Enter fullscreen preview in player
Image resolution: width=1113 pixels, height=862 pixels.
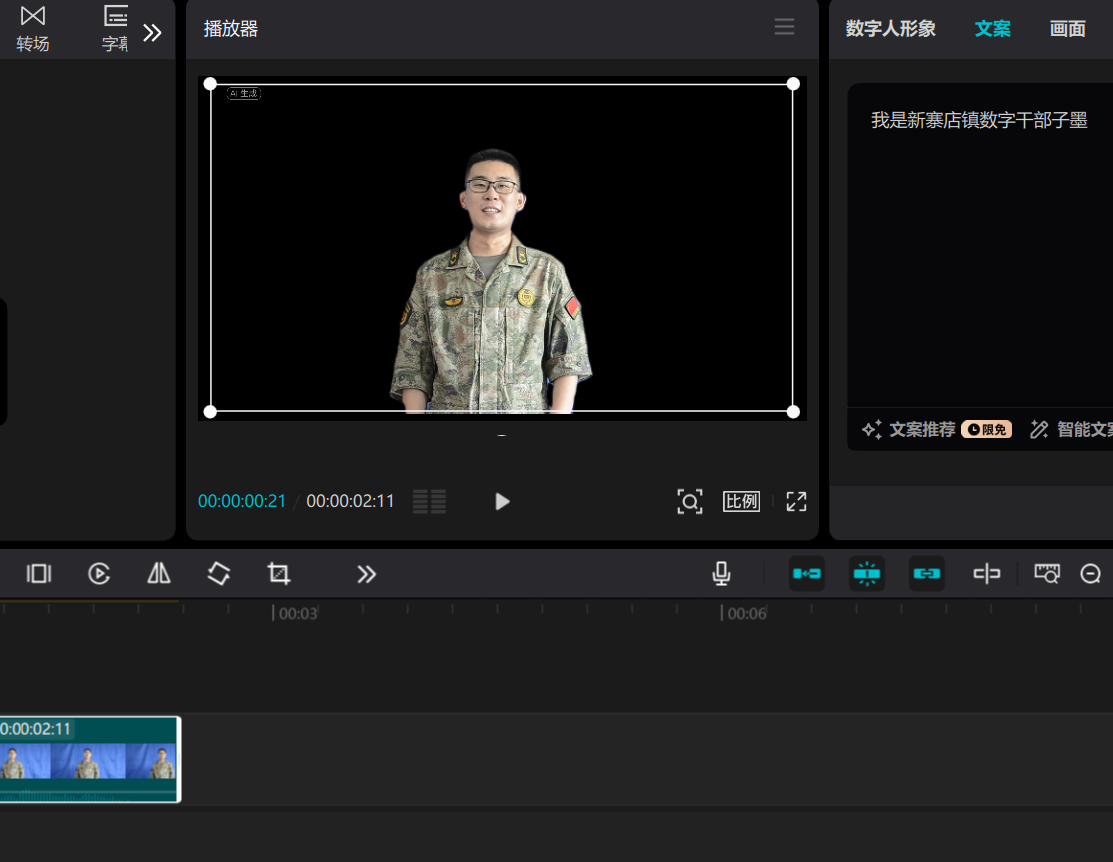click(x=796, y=502)
